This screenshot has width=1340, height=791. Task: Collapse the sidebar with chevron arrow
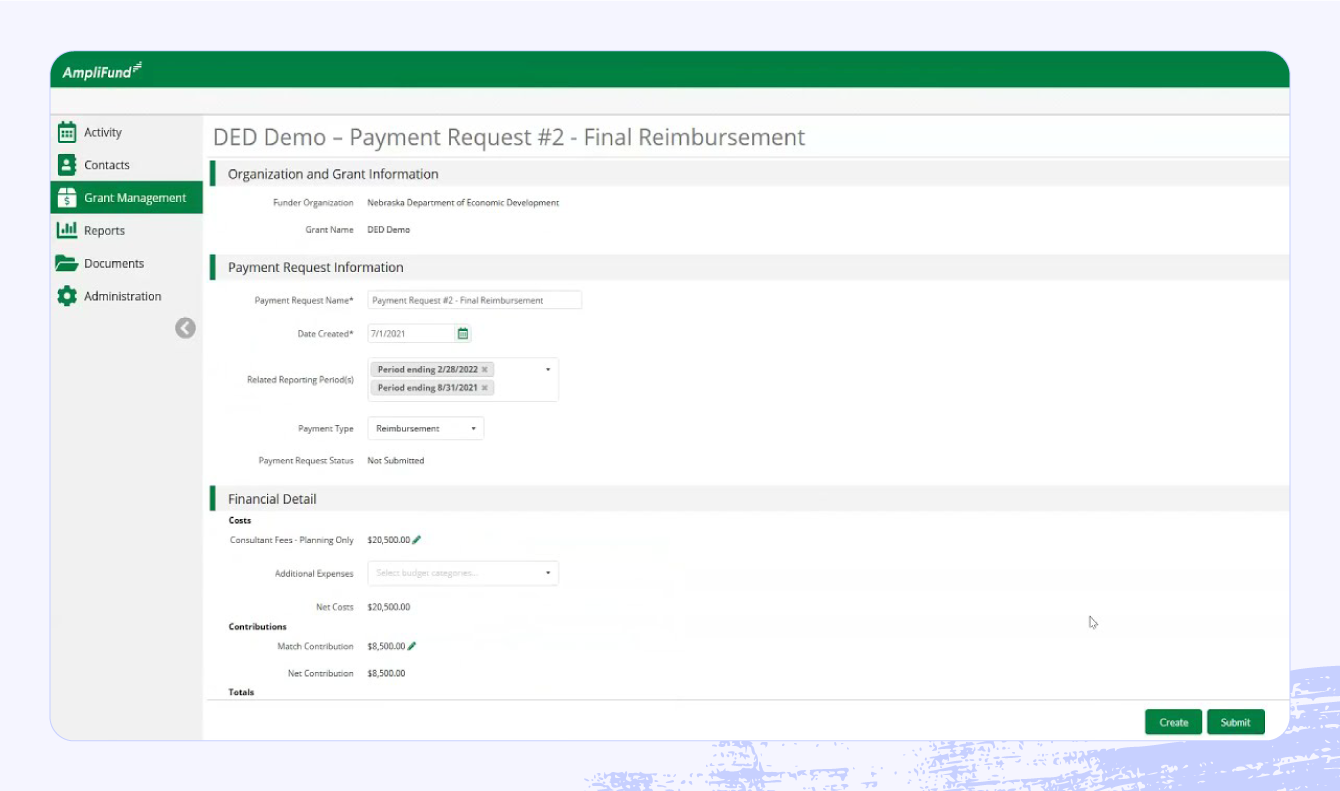point(185,328)
